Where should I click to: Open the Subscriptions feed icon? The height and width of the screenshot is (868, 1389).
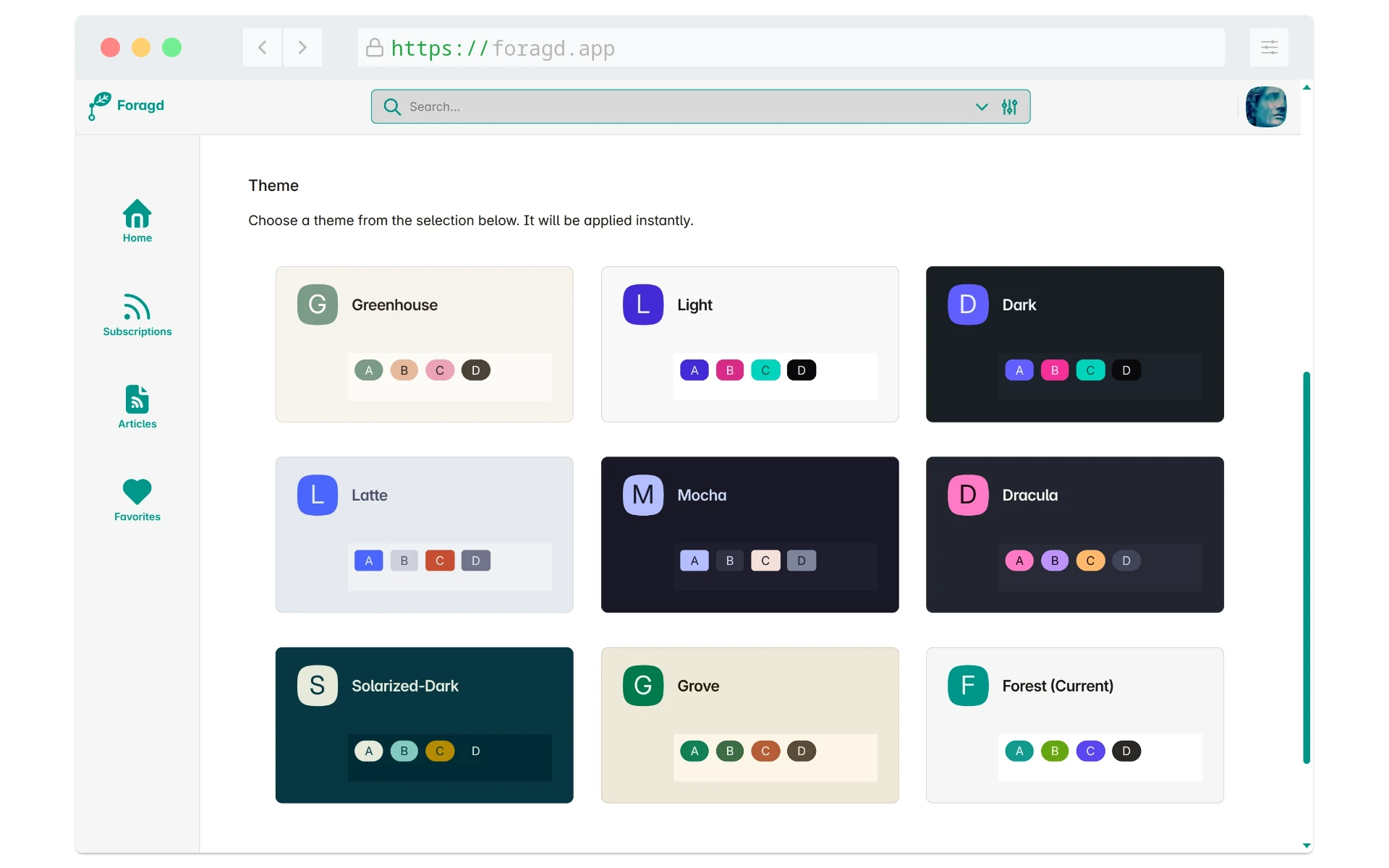pos(137,307)
